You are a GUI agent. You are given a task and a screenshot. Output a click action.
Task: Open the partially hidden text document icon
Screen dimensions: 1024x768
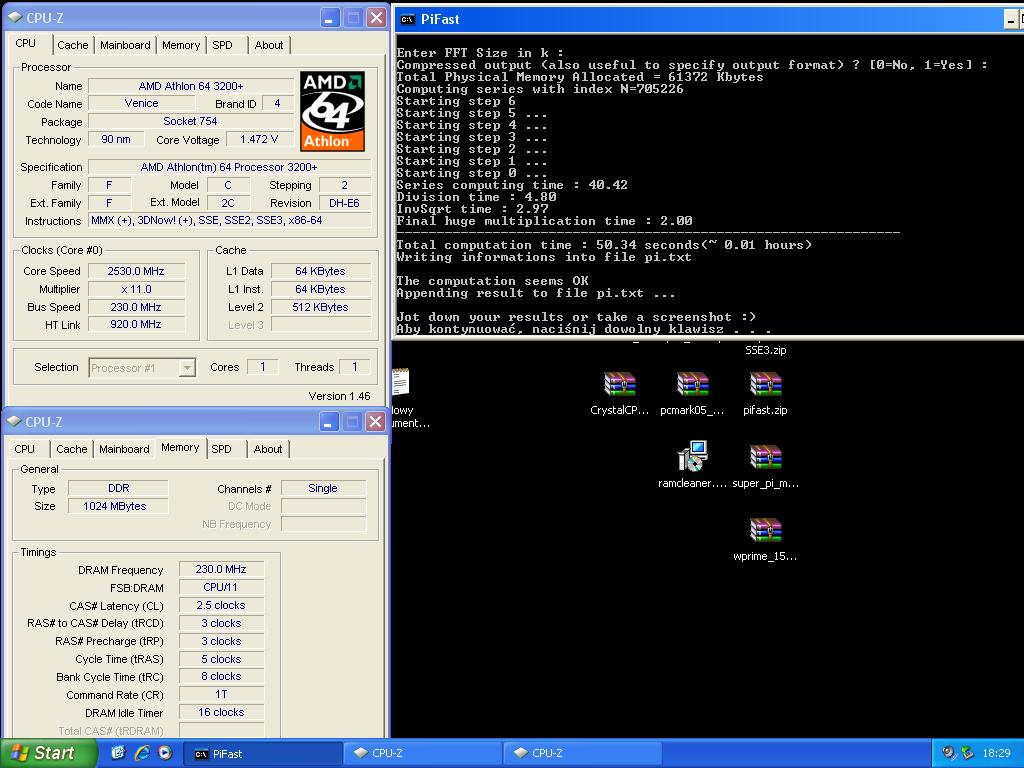[x=400, y=381]
